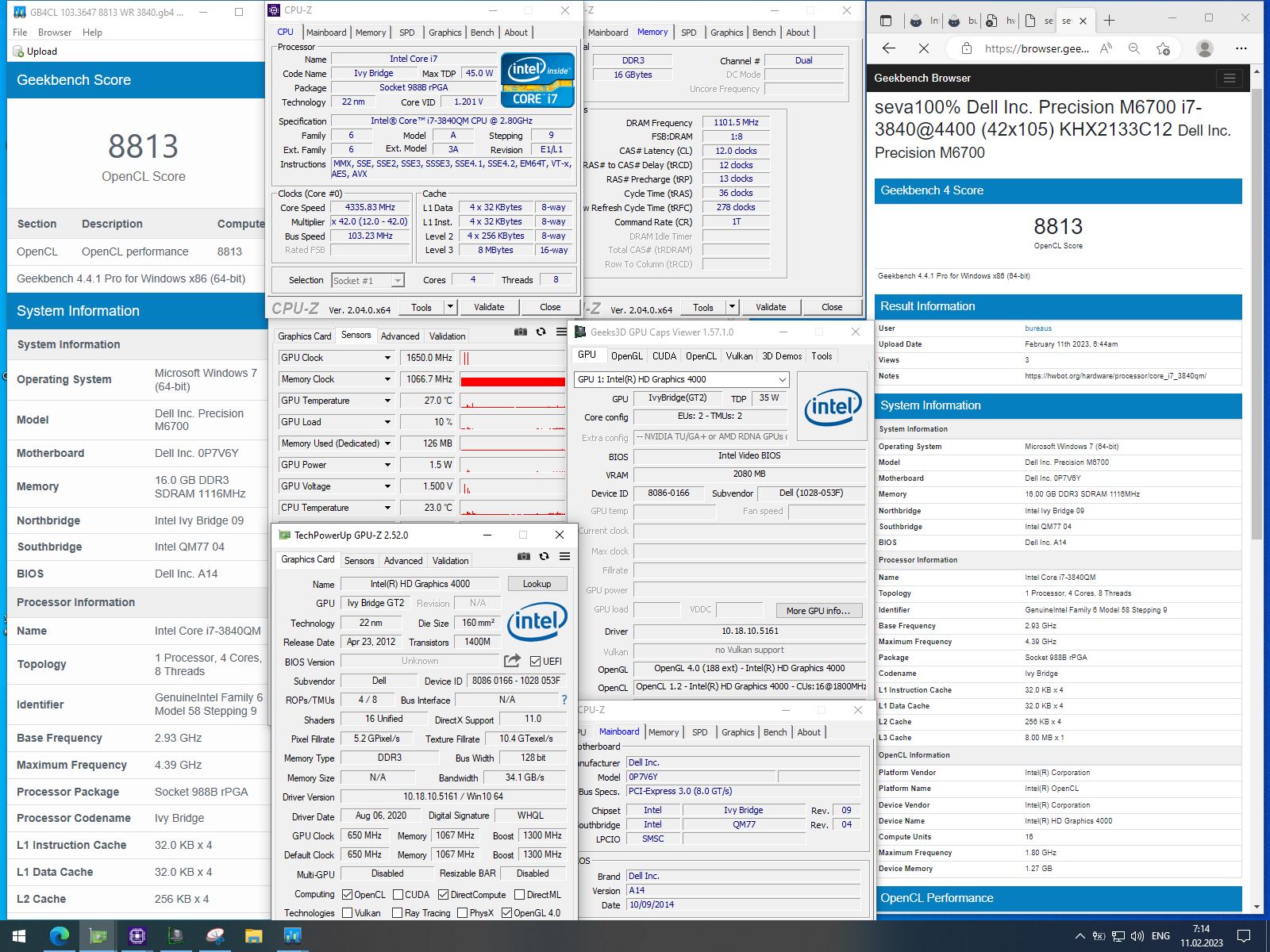1270x952 pixels.
Task: Click the Upload icon in the Geekbench window
Action: pyautogui.click(x=19, y=52)
